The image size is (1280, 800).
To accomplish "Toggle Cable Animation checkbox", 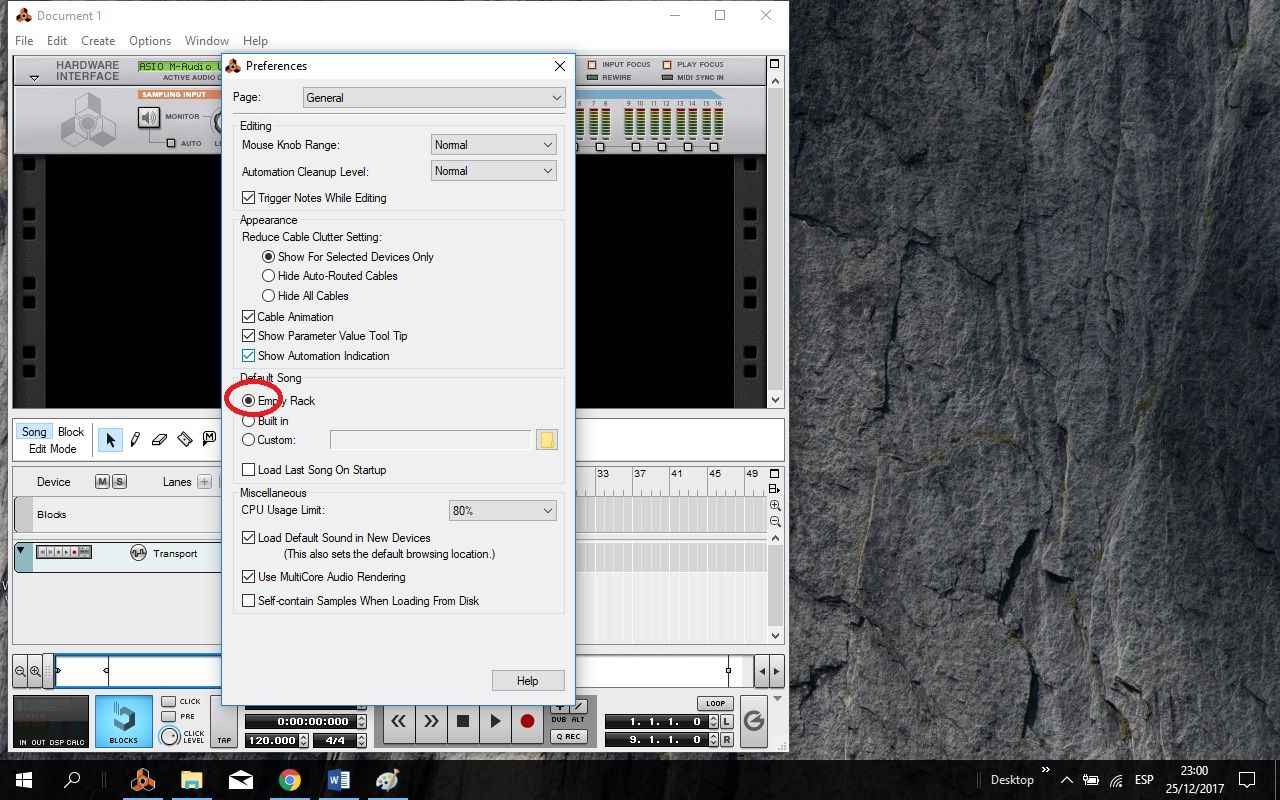I will click(249, 317).
